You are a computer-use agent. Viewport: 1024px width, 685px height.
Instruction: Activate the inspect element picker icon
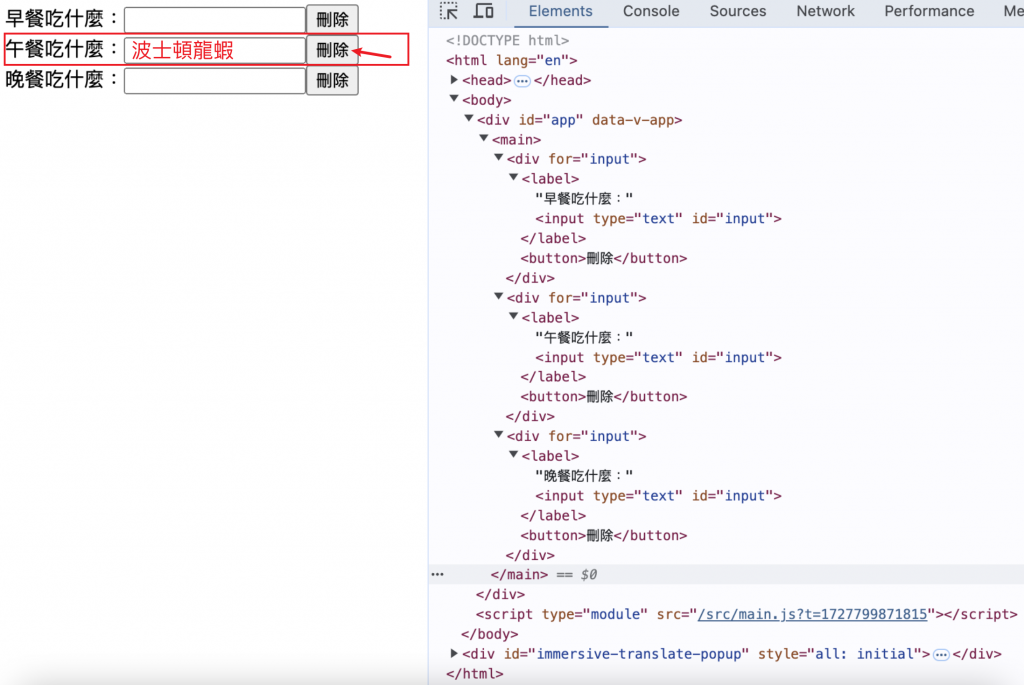(449, 11)
